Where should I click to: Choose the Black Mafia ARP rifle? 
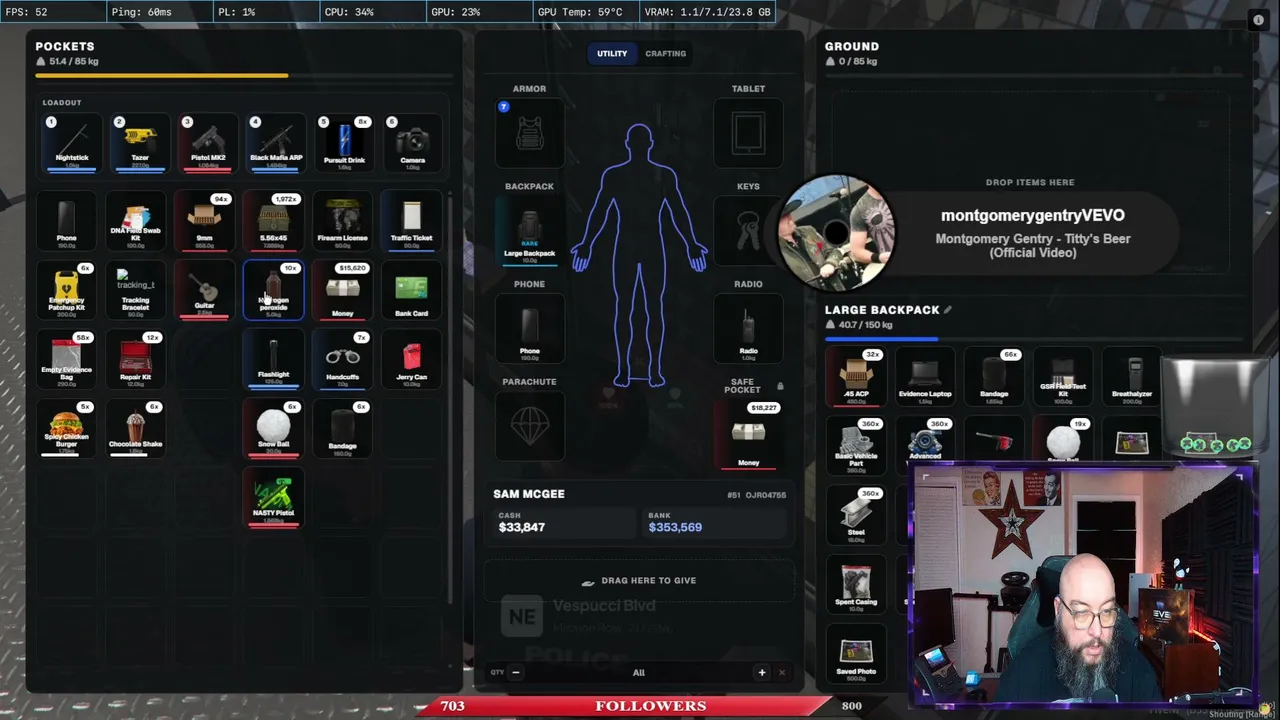tap(275, 143)
